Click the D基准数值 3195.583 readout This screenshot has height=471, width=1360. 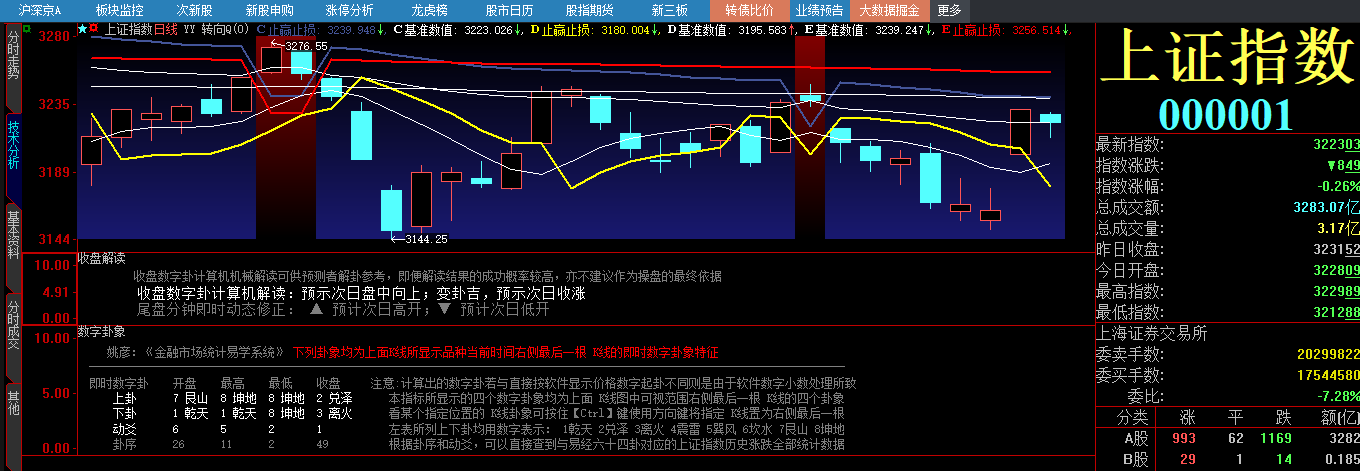point(730,30)
